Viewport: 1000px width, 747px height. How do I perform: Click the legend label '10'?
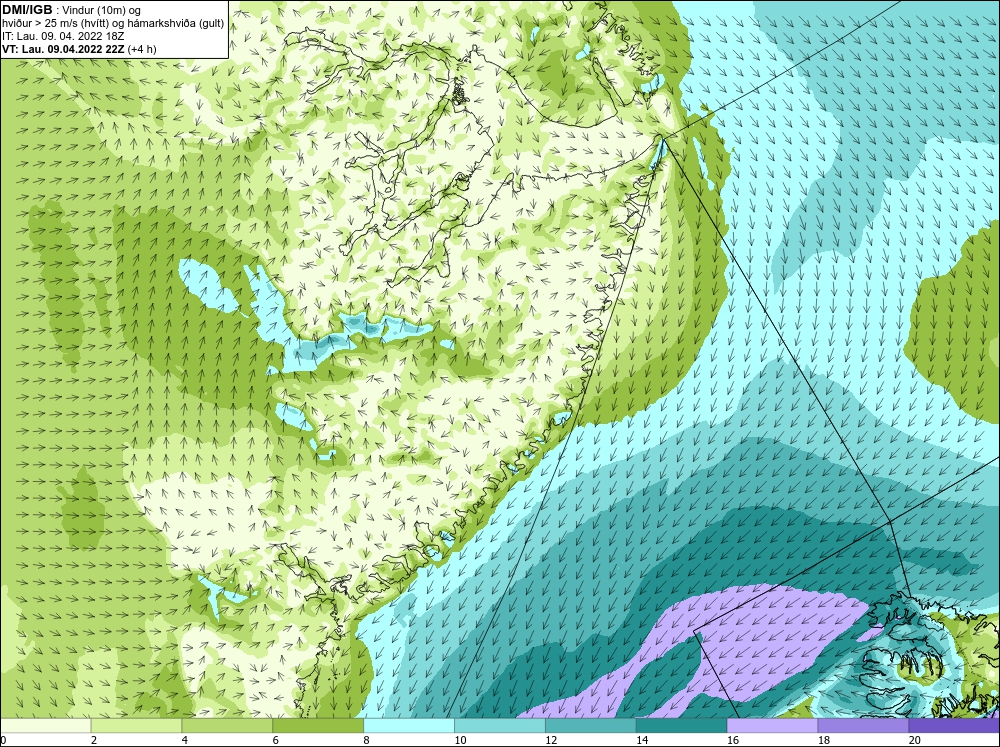(x=460, y=740)
